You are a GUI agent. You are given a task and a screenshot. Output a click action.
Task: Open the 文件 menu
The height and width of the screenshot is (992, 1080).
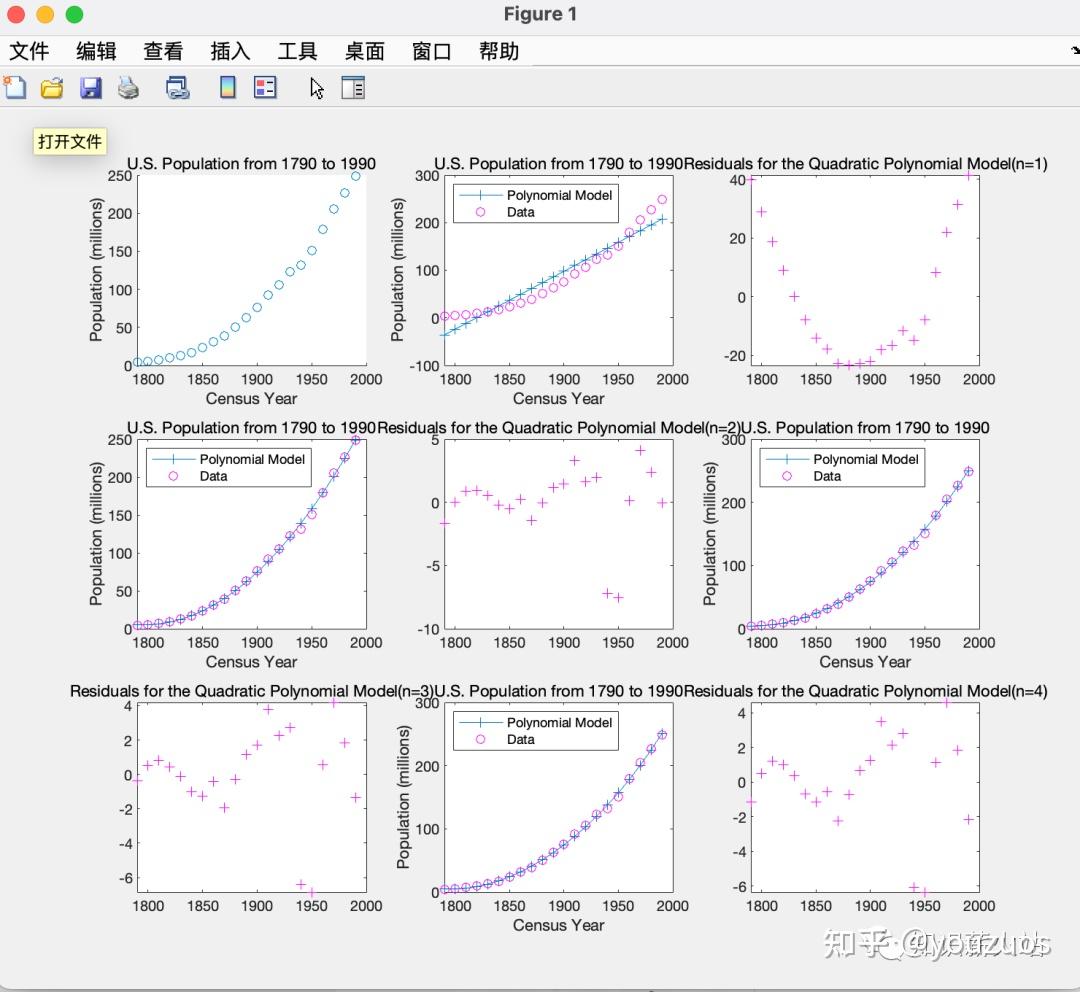[x=30, y=51]
